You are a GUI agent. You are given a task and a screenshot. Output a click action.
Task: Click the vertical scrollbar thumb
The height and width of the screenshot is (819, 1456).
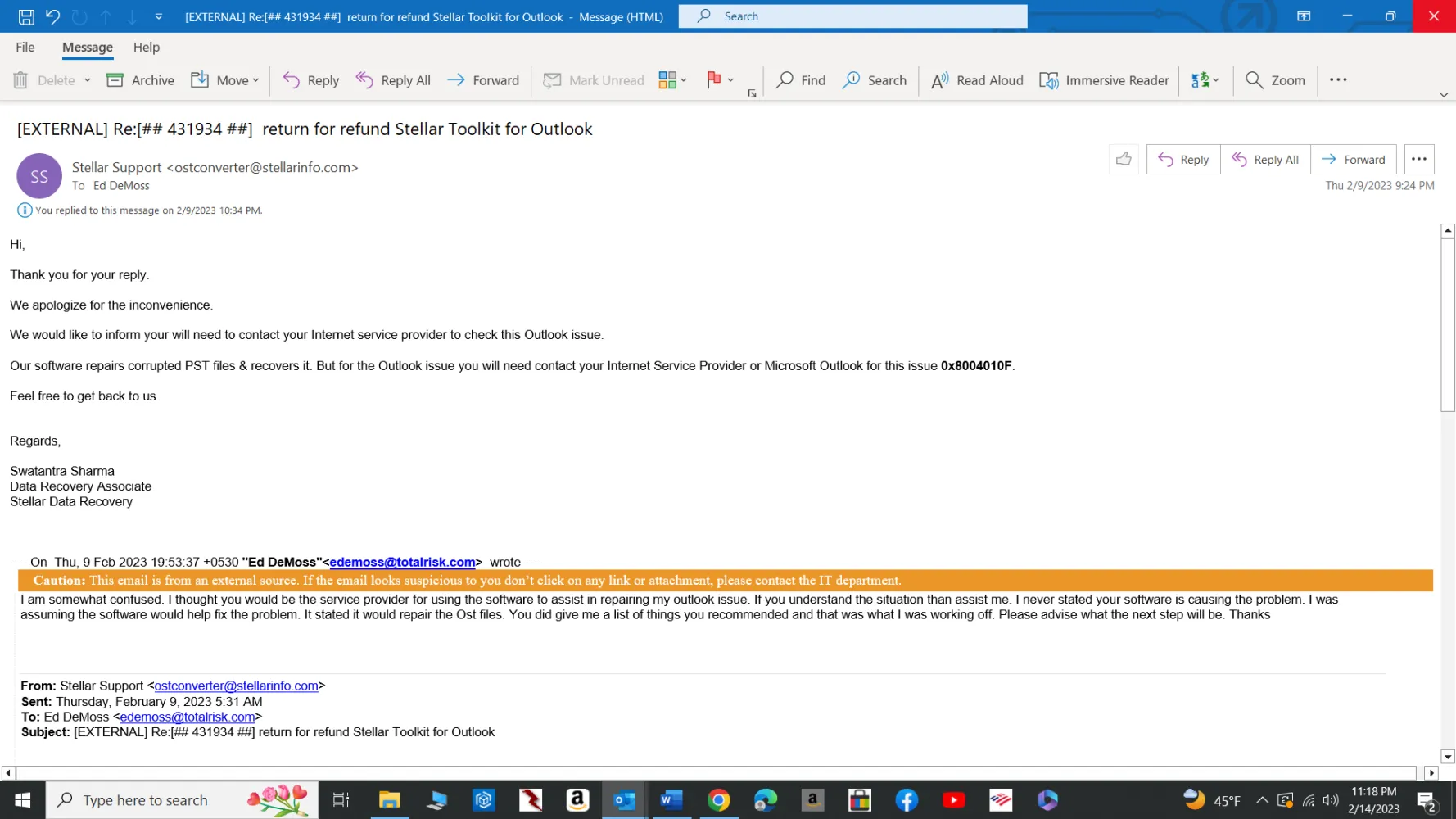tap(1448, 325)
